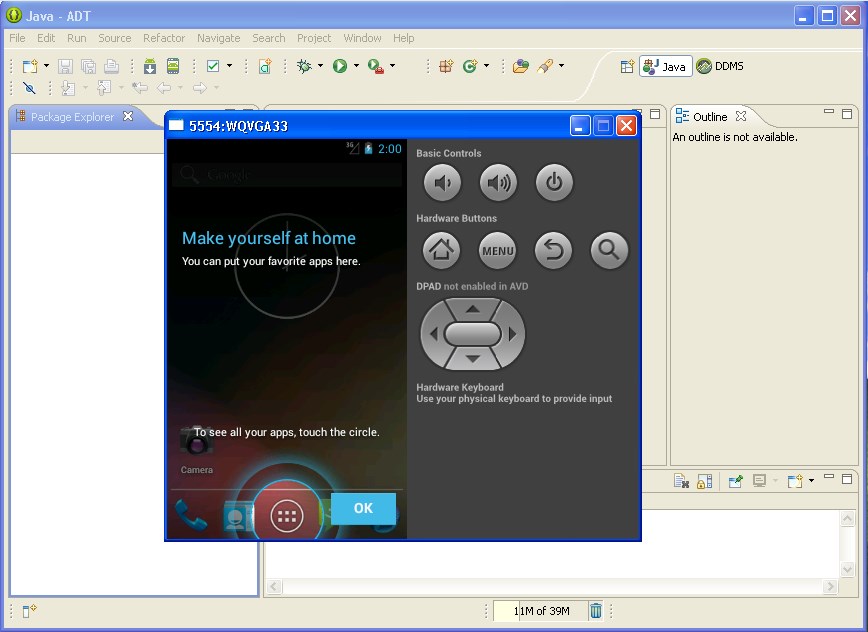Click the emulator Back hardware button
868x632 pixels.
click(553, 251)
